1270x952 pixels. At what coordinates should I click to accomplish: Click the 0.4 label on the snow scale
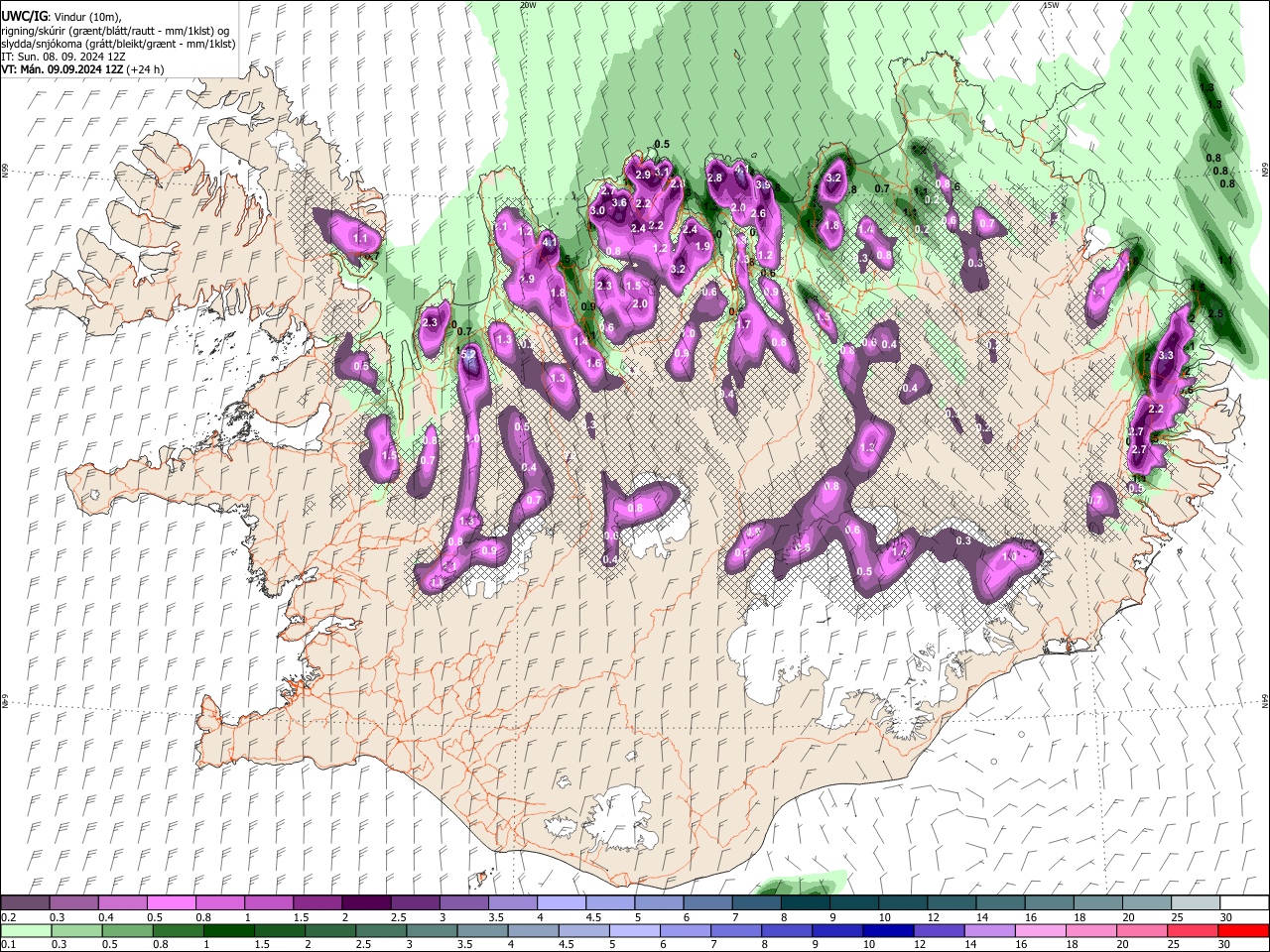pyautogui.click(x=105, y=917)
